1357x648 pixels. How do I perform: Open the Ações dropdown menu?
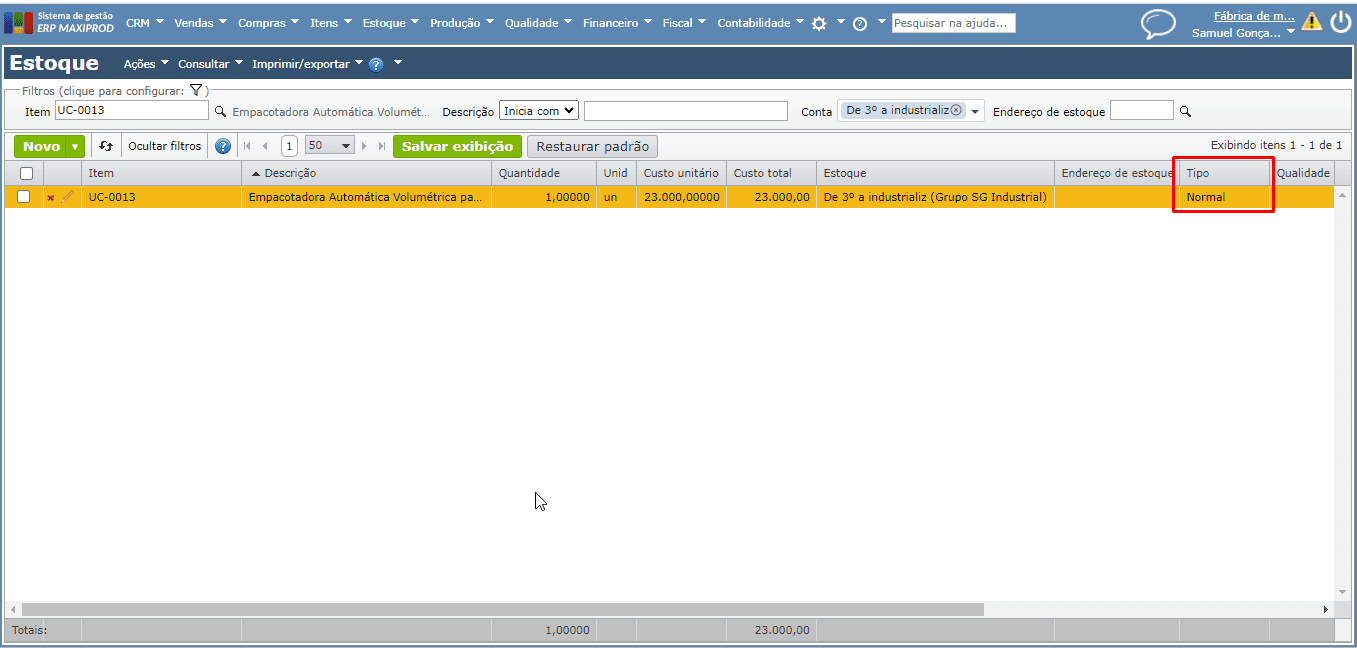146,64
